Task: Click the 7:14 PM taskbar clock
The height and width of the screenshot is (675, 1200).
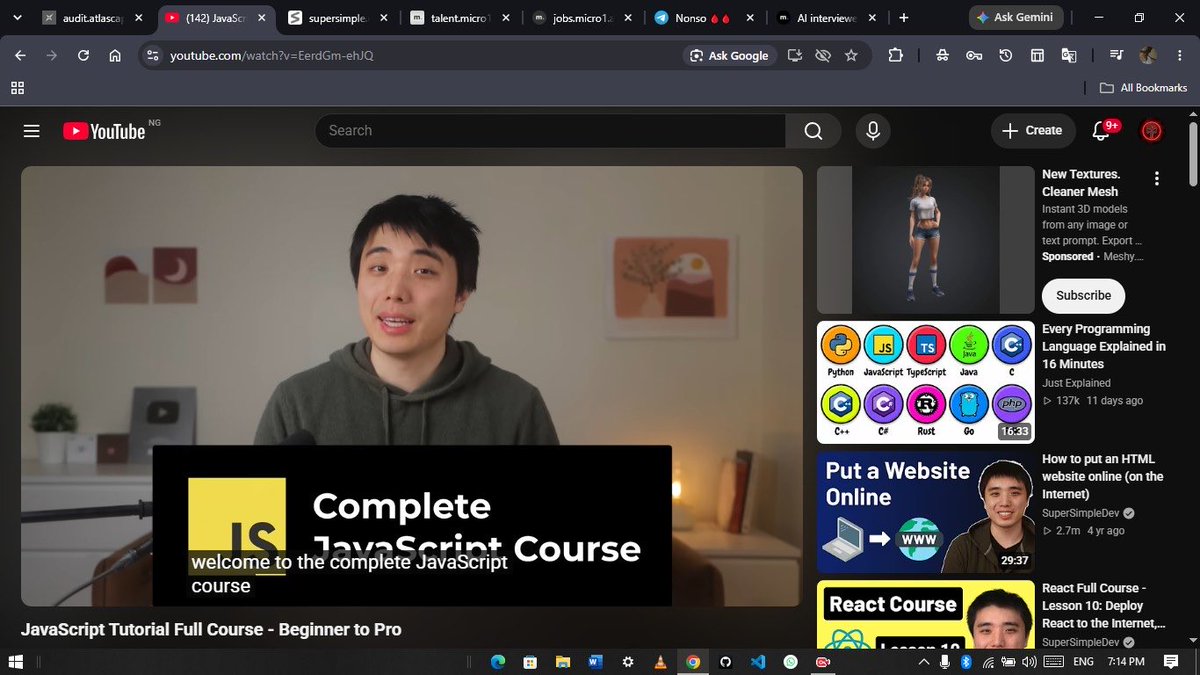Action: [1126, 662]
